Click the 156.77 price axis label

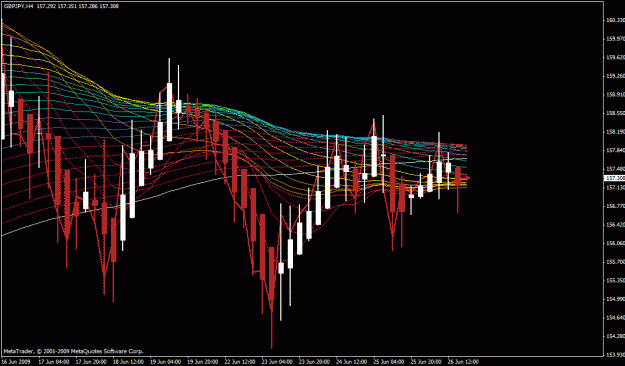[x=616, y=206]
